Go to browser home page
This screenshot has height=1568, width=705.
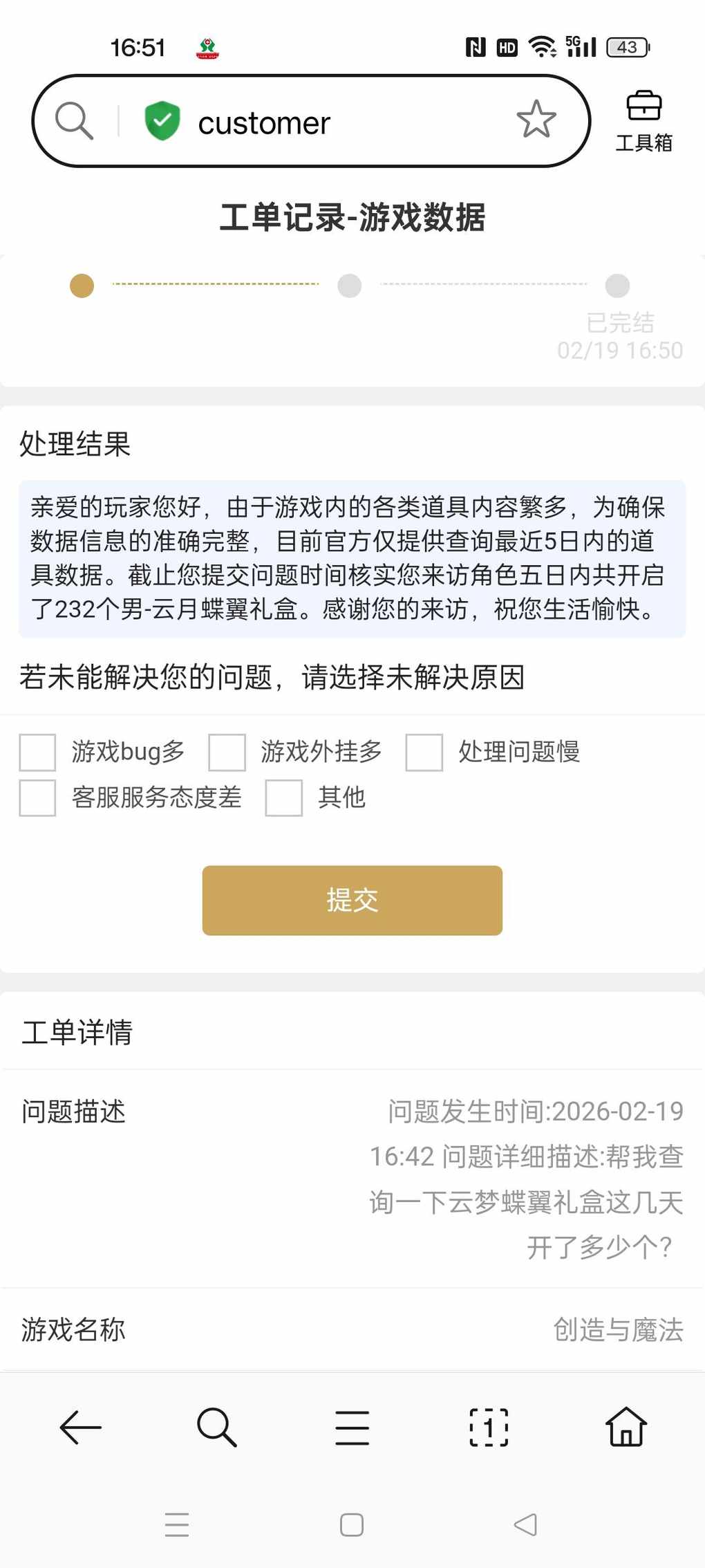pyautogui.click(x=626, y=1427)
